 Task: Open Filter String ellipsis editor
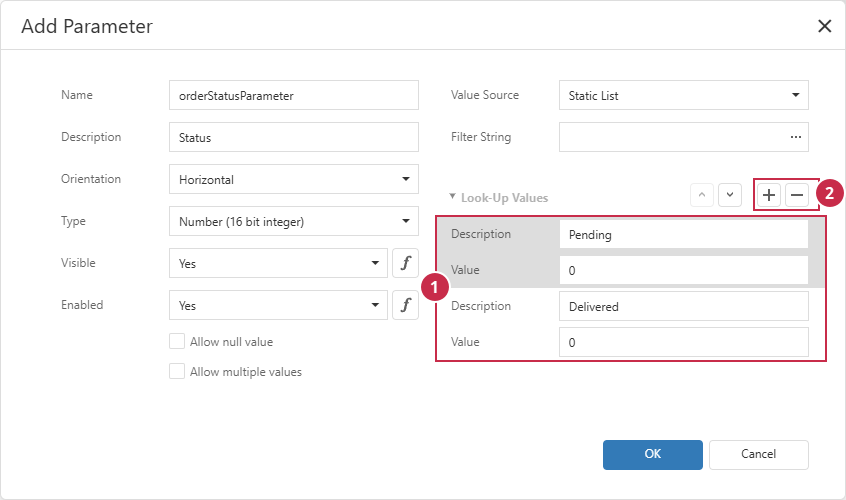(795, 137)
